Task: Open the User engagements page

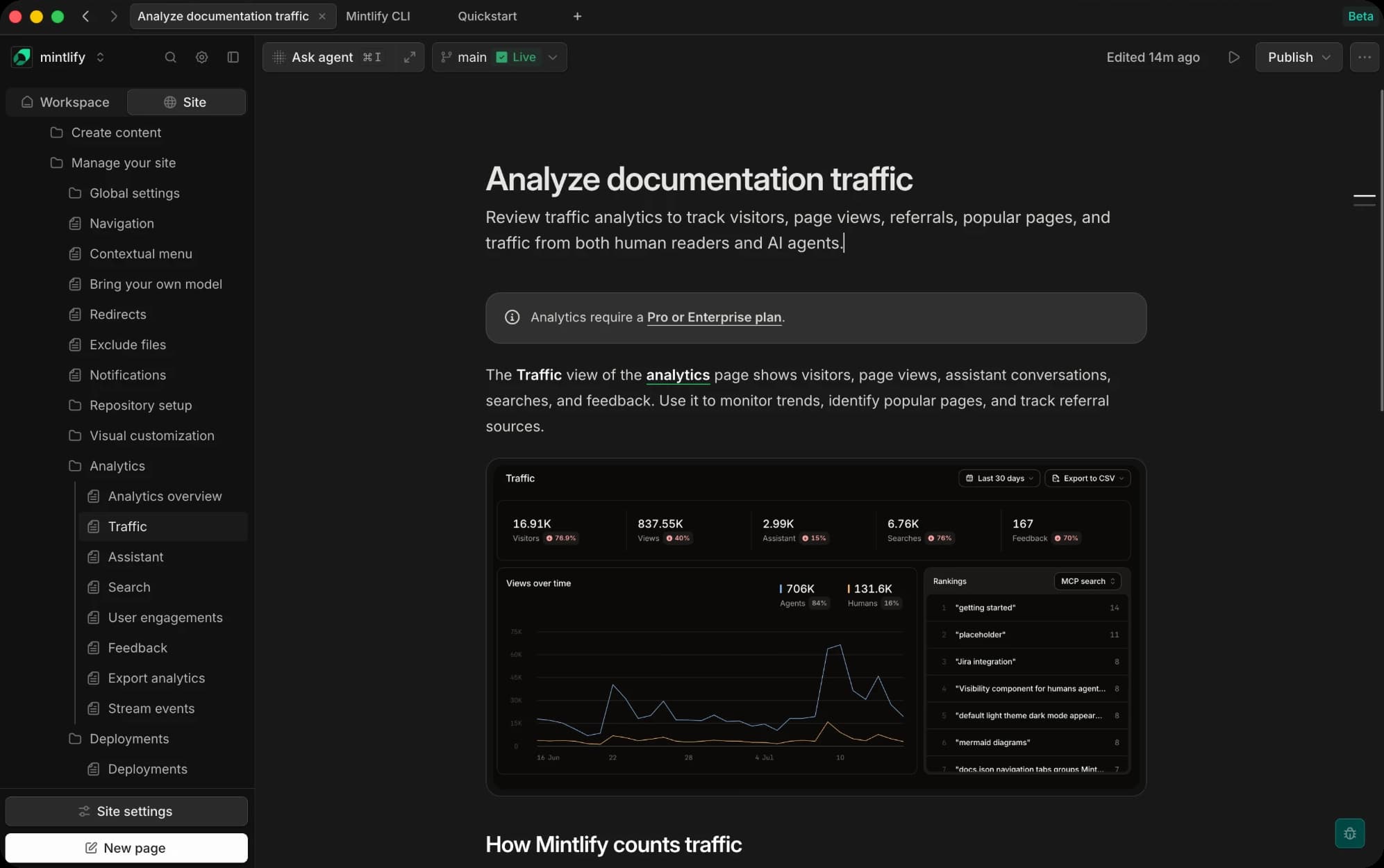Action: (164, 618)
